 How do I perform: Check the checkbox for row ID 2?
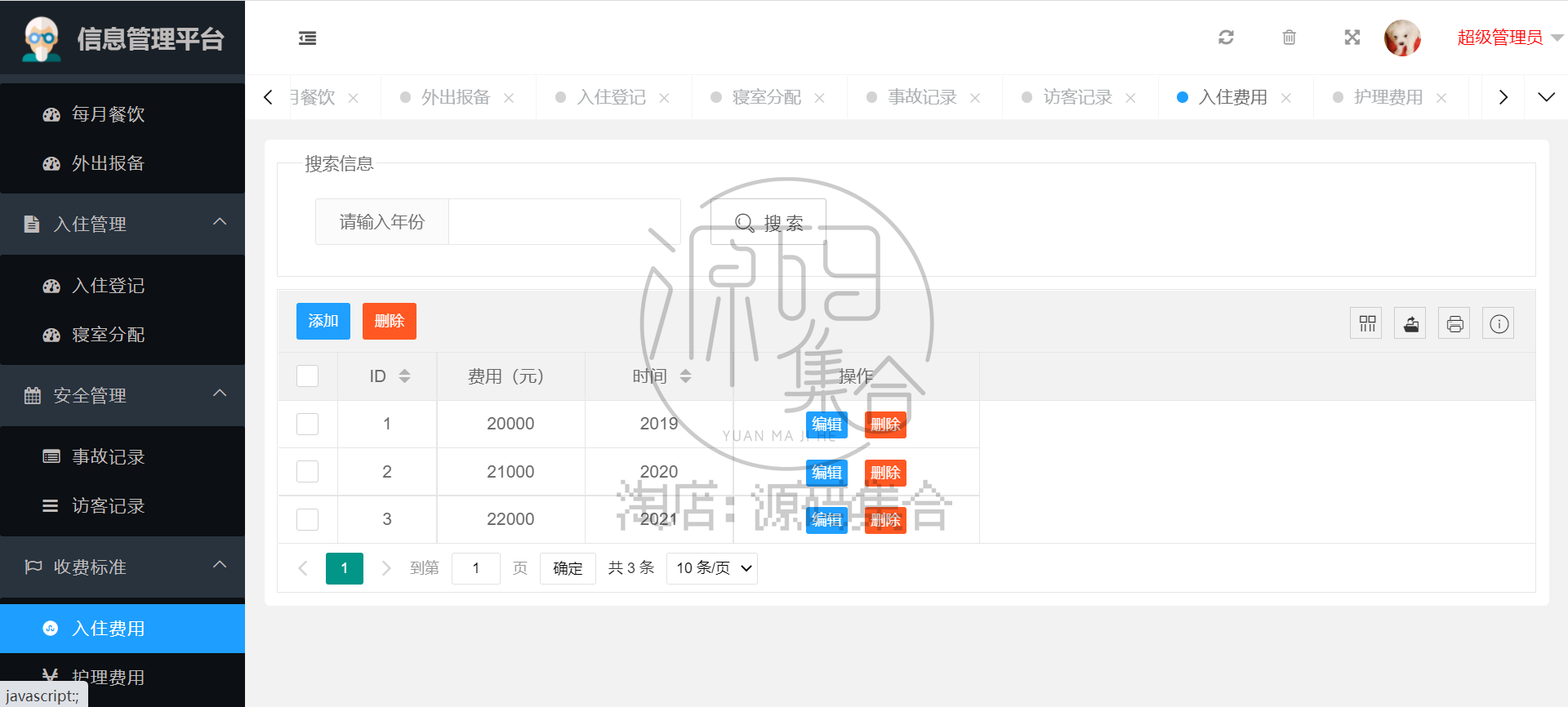point(307,471)
